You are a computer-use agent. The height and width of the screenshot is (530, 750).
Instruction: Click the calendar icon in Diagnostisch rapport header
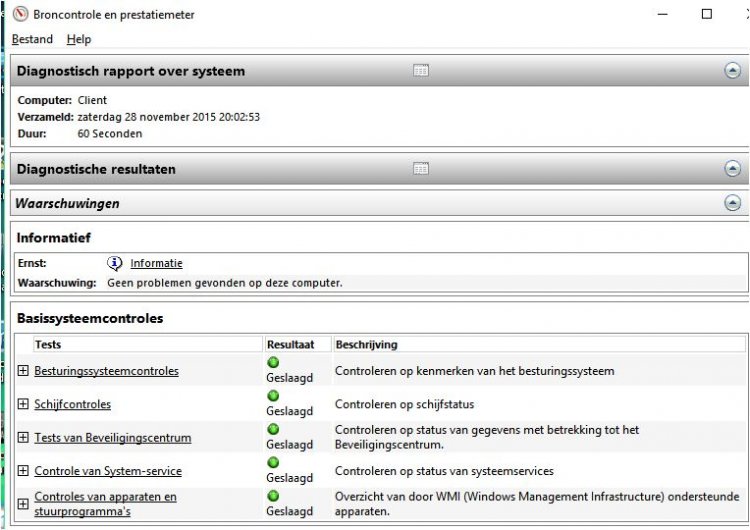pos(421,70)
